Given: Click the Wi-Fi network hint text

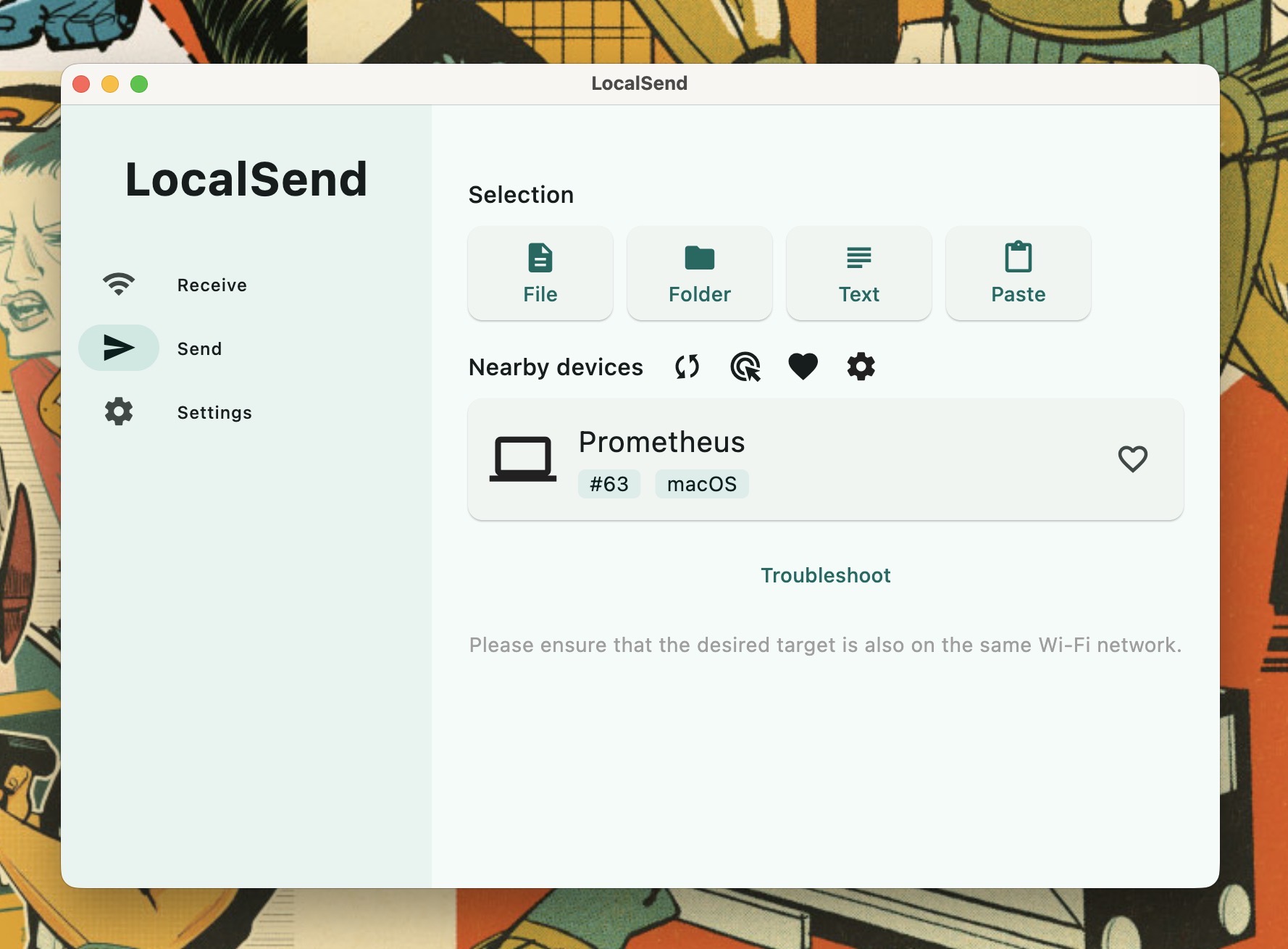Looking at the screenshot, I should (825, 645).
